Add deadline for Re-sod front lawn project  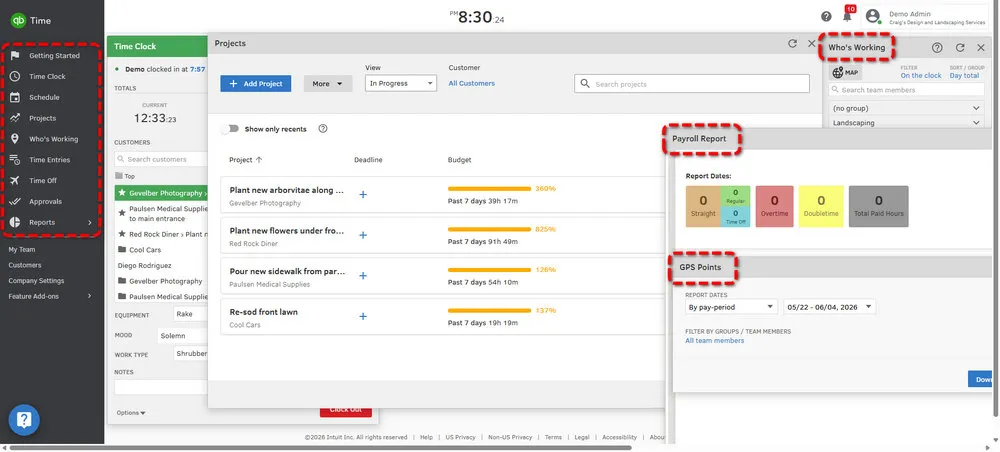(x=363, y=316)
